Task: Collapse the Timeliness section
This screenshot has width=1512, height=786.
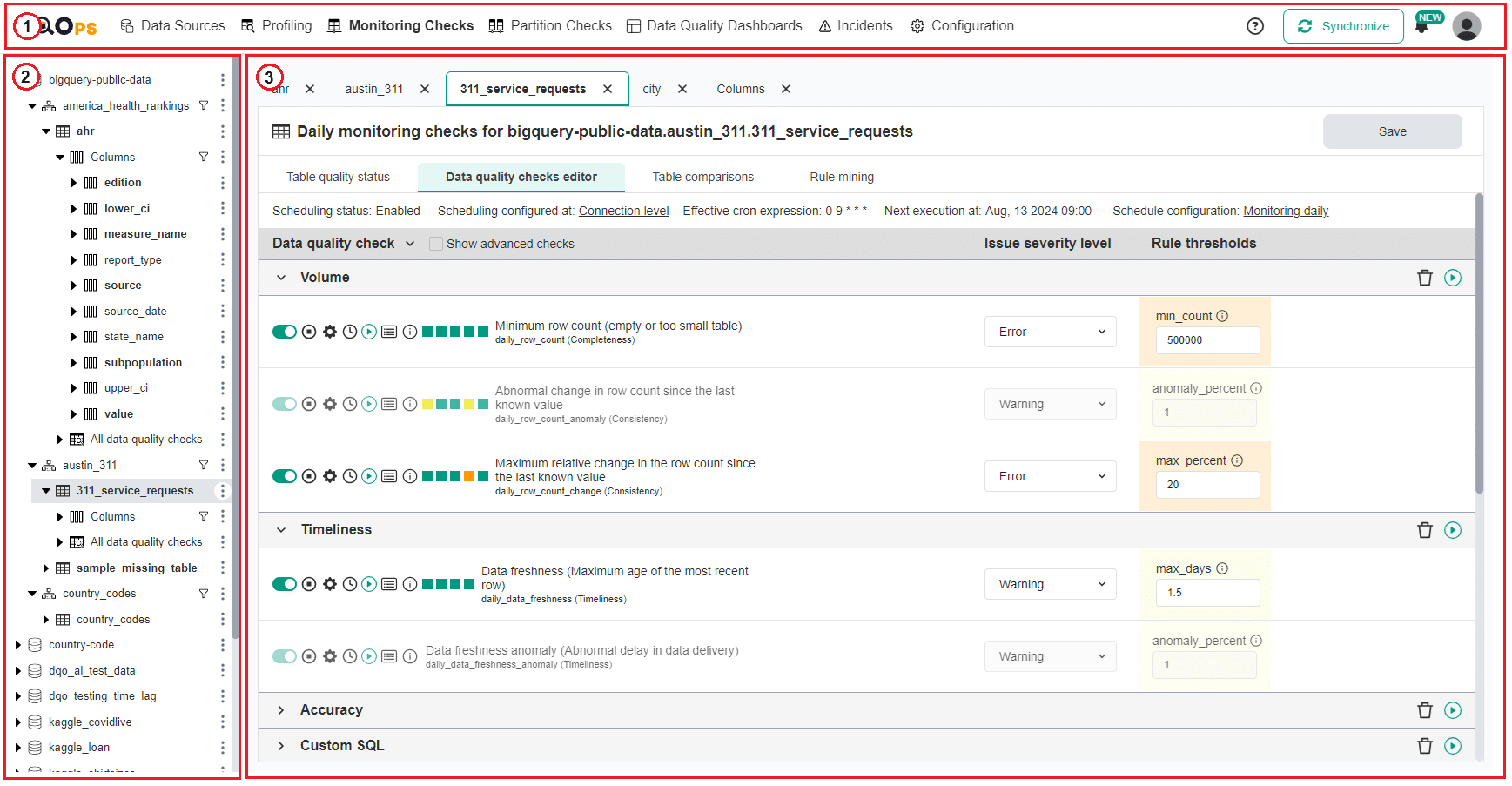Action: pyautogui.click(x=281, y=530)
